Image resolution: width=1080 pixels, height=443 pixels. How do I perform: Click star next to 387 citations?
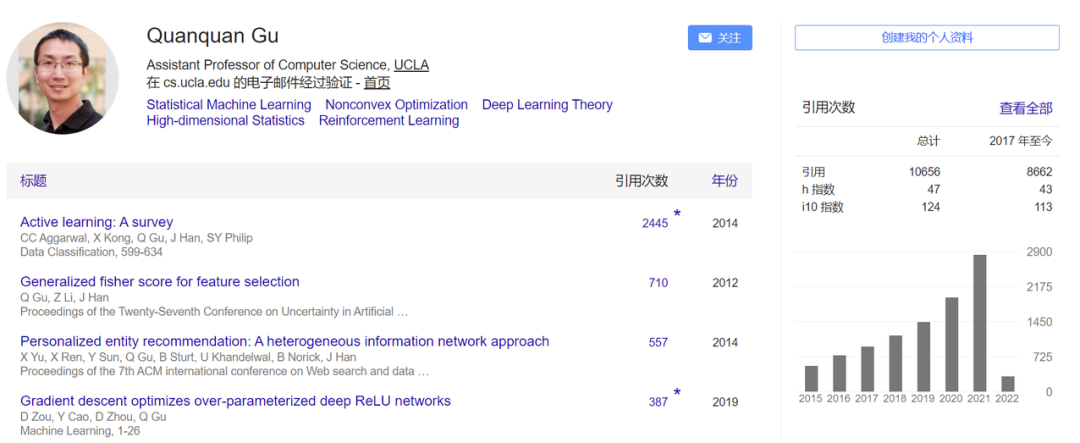click(677, 393)
